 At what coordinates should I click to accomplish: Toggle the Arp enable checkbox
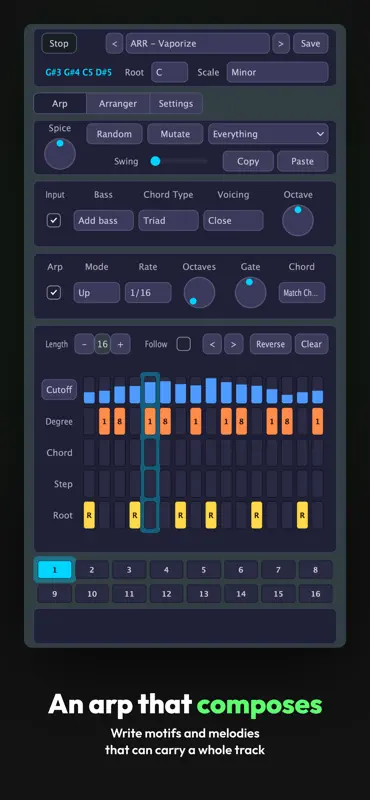pos(54,293)
